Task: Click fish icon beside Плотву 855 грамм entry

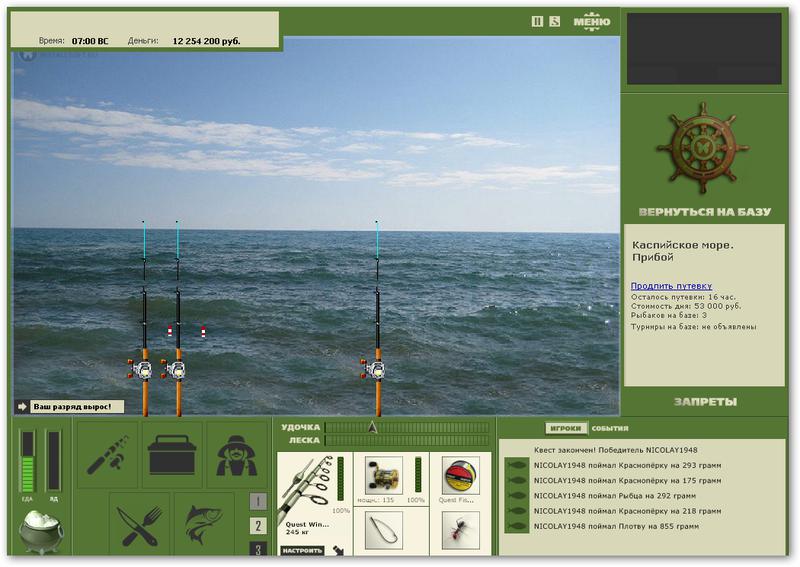Action: 516,526
